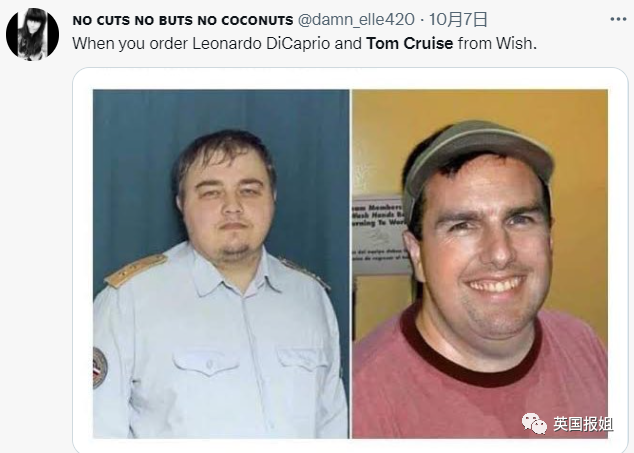
Task: Open the 10月7日 tweet timestamp
Action: click(x=458, y=19)
